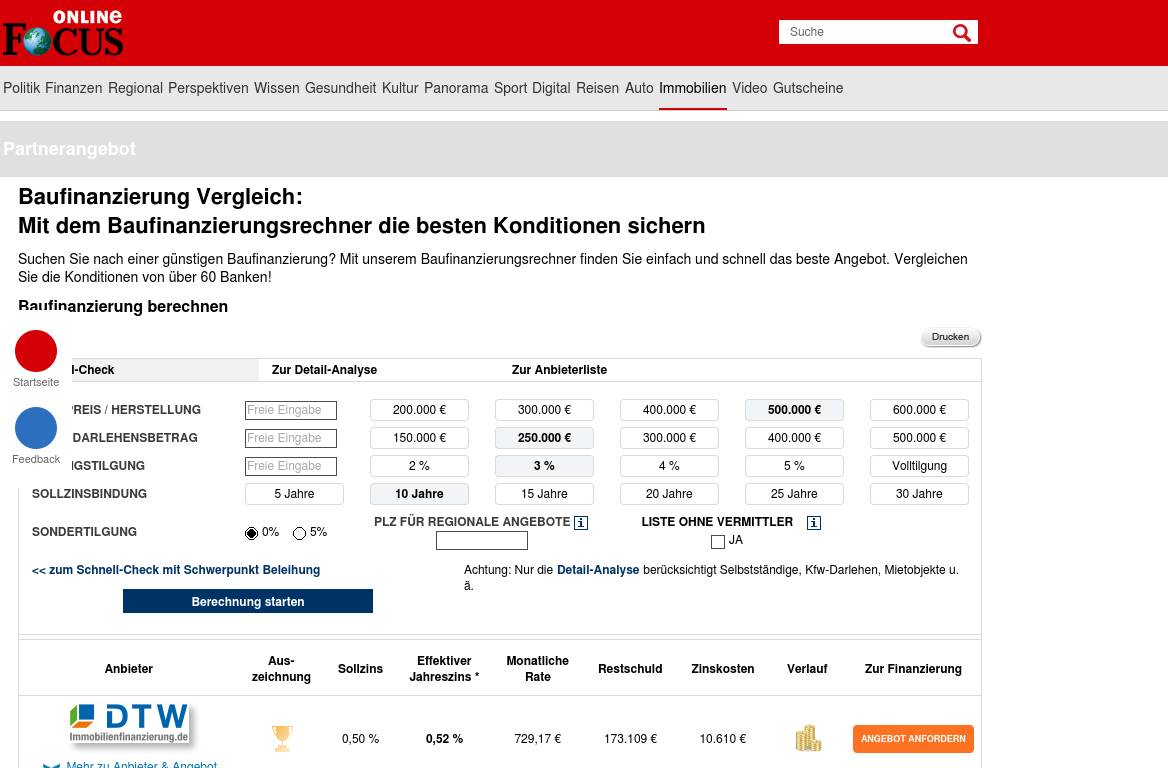Select the 0% Sondertilgung radio button
The height and width of the screenshot is (768, 1168).
click(x=252, y=533)
